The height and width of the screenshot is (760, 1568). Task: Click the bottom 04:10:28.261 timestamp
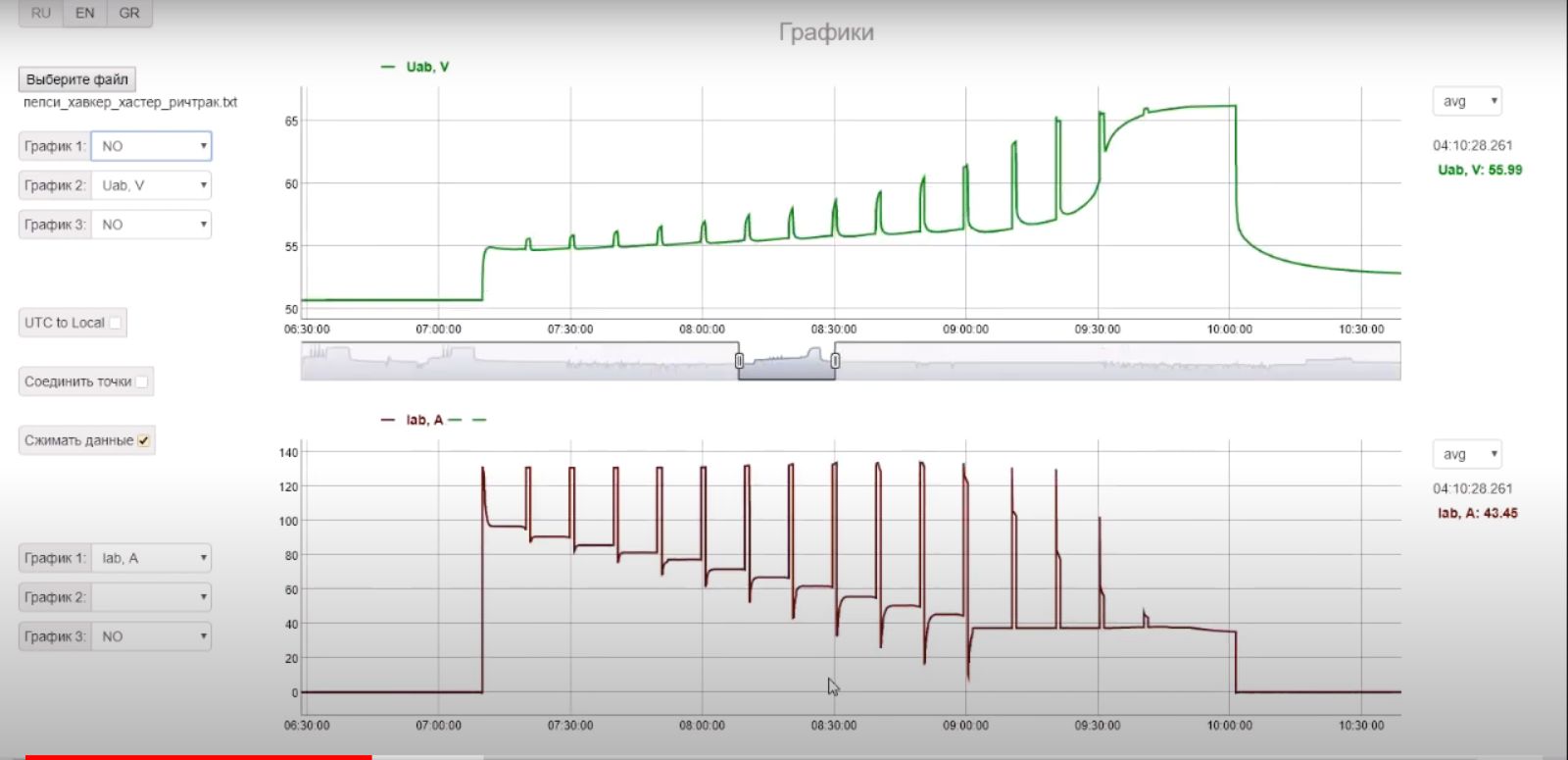pyautogui.click(x=1473, y=488)
